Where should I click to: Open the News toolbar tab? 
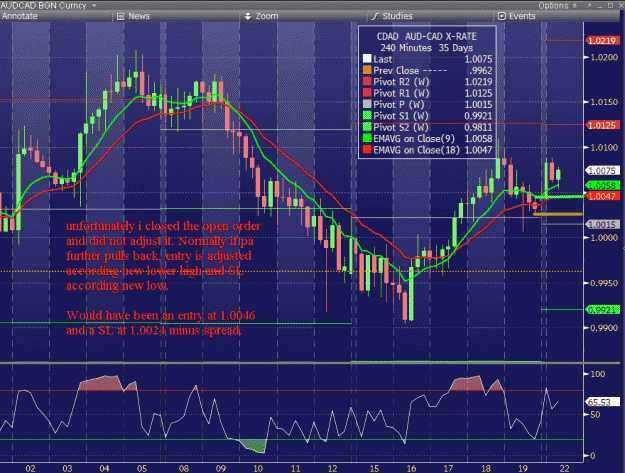(139, 16)
